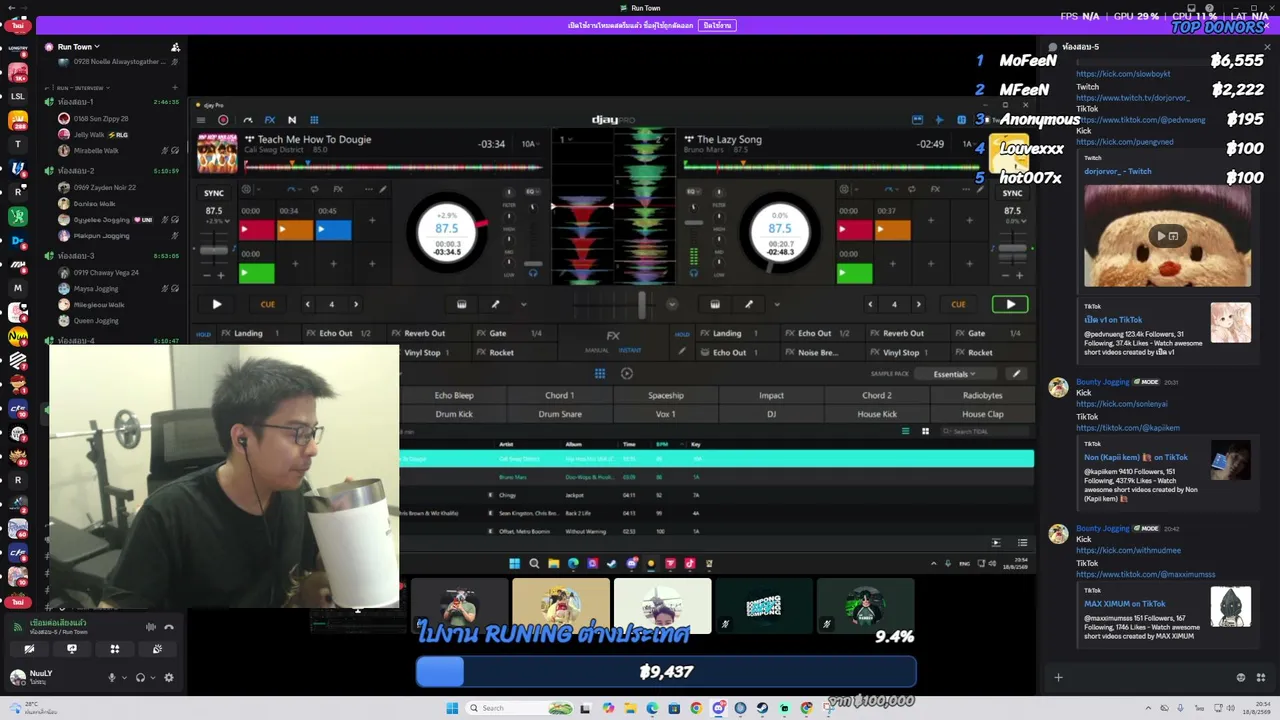Open the Windows Start menu on the taskbar

452,708
